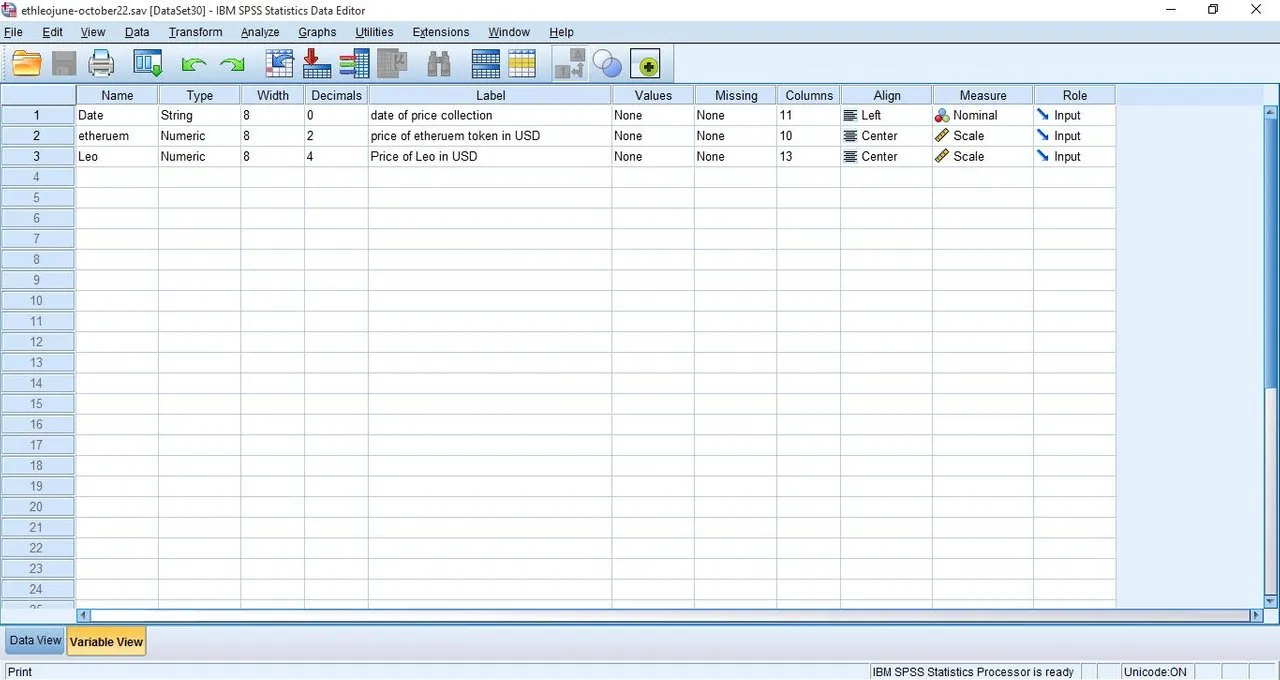Click the Run Descriptive Statistics icon
The height and width of the screenshot is (680, 1280).
pyautogui.click(x=392, y=65)
